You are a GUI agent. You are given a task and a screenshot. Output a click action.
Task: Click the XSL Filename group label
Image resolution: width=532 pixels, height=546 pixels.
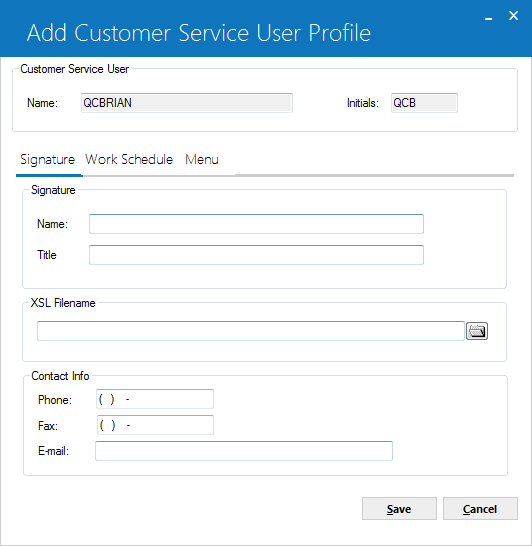tap(63, 303)
